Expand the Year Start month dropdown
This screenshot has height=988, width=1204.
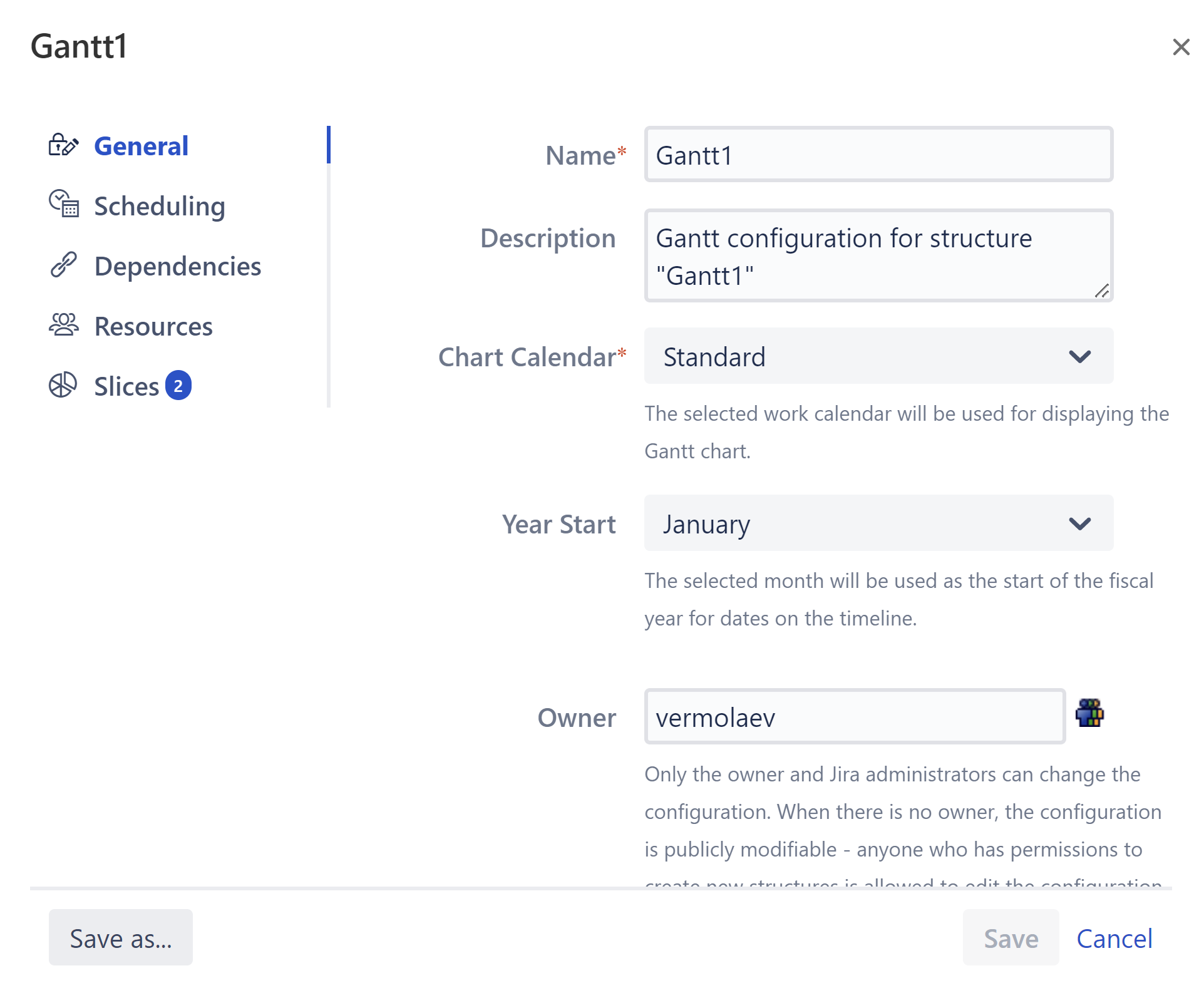(x=878, y=523)
